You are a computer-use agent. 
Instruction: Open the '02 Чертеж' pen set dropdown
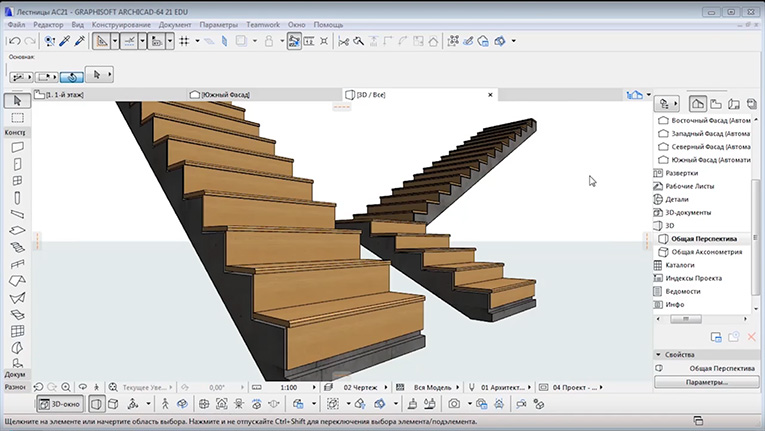pos(360,386)
